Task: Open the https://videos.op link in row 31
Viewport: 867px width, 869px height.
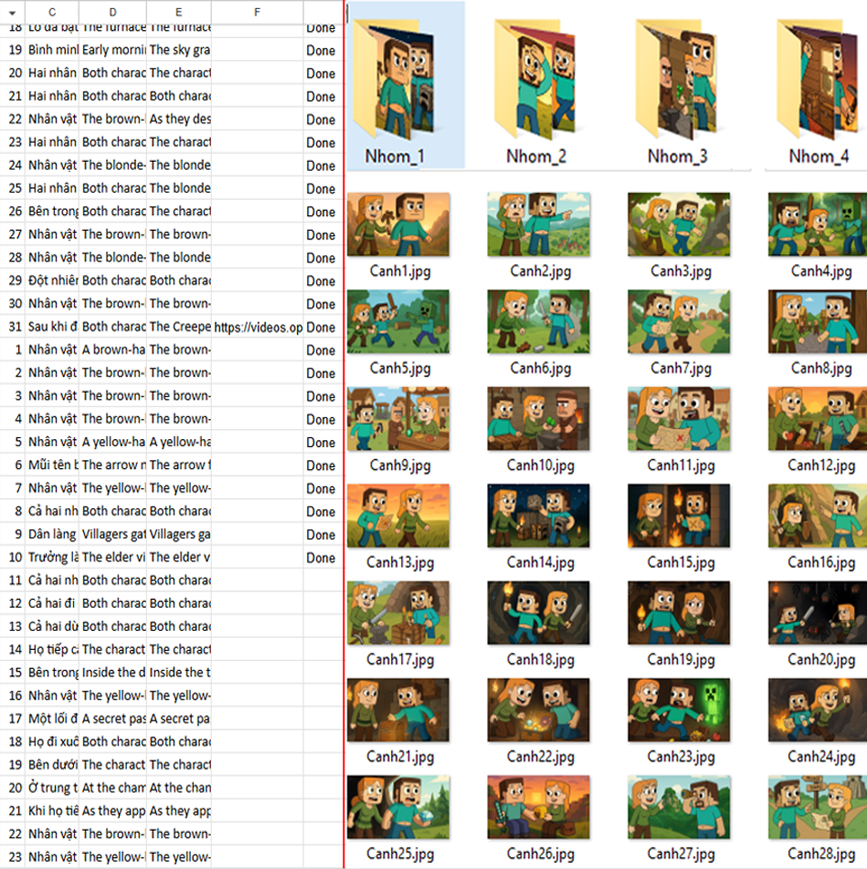Action: pyautogui.click(x=258, y=327)
